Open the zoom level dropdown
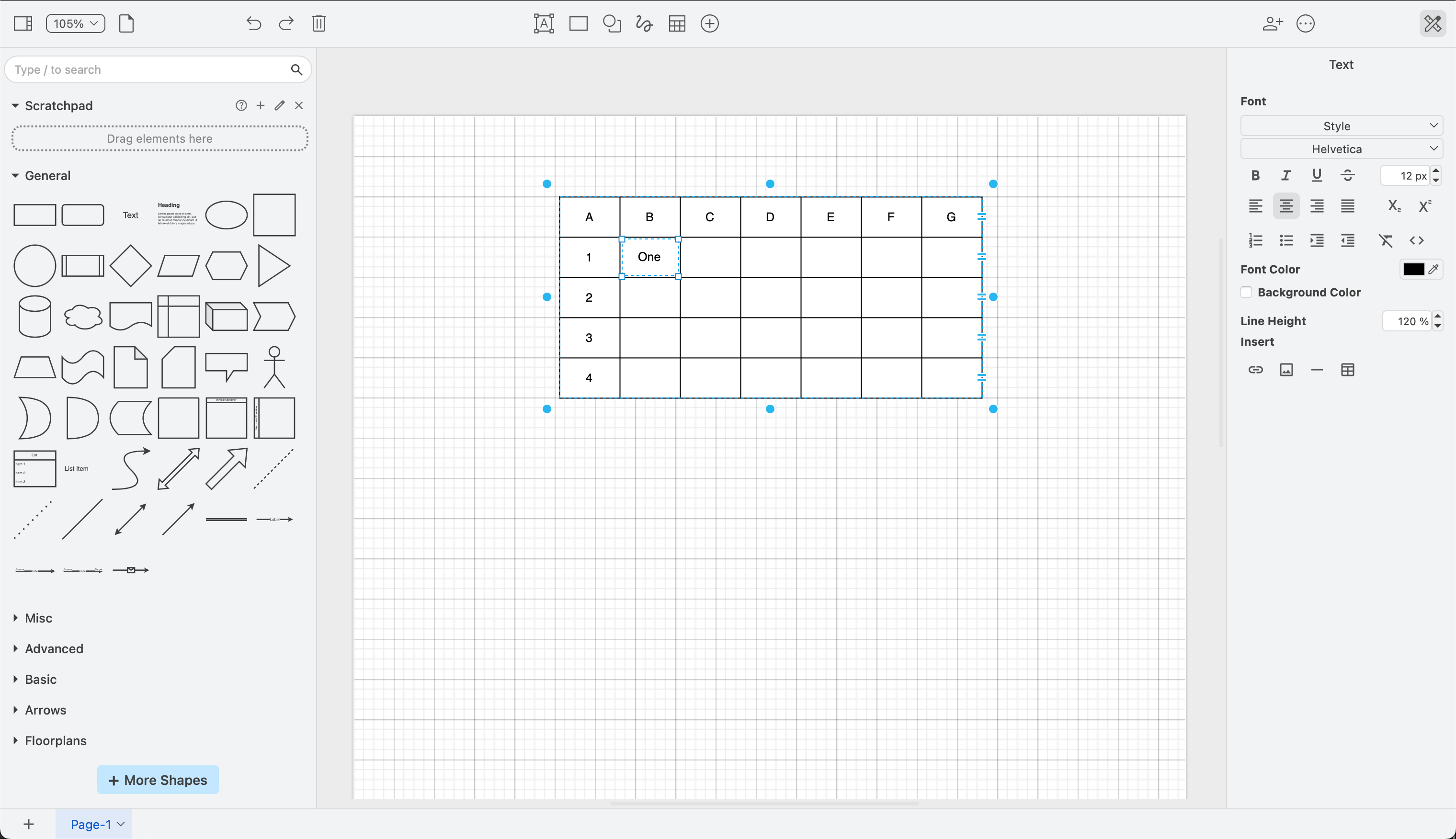Image resolution: width=1456 pixels, height=839 pixels. (75, 23)
